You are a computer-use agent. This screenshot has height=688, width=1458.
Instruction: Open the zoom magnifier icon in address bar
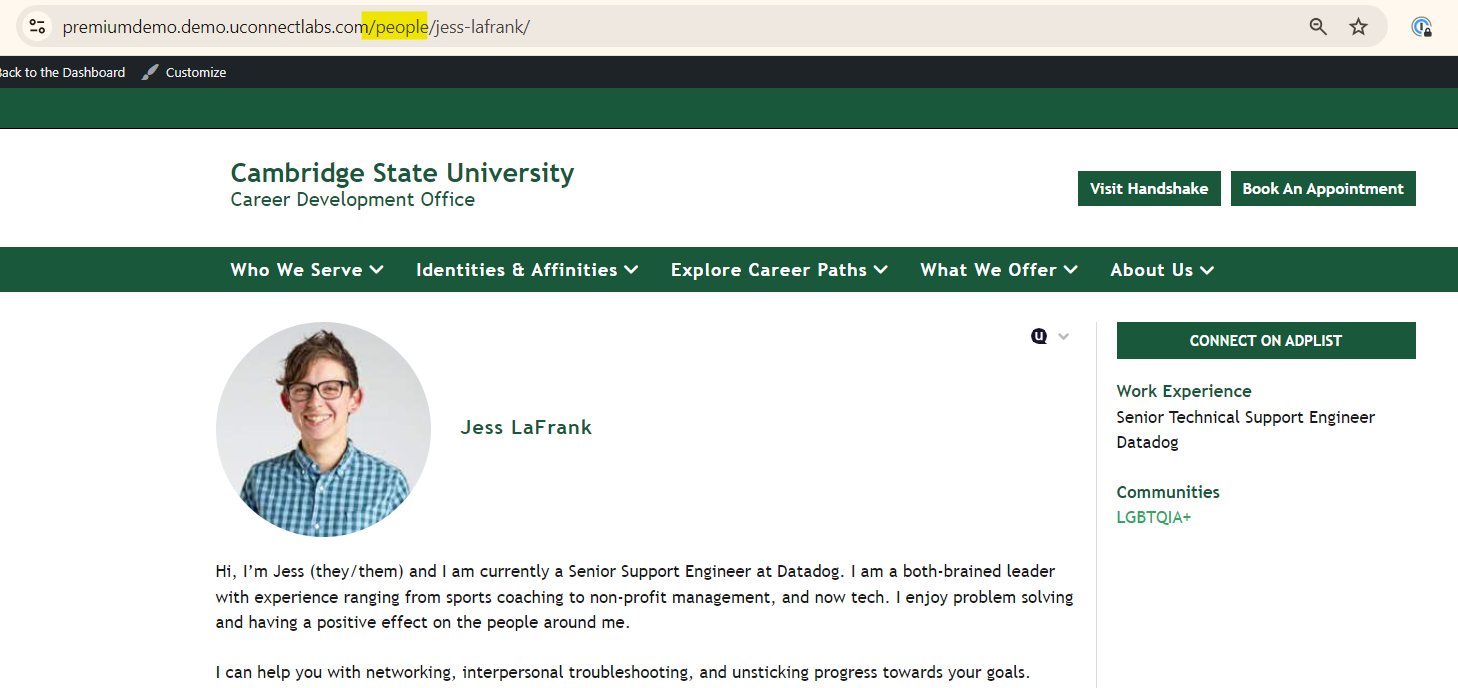(1318, 27)
